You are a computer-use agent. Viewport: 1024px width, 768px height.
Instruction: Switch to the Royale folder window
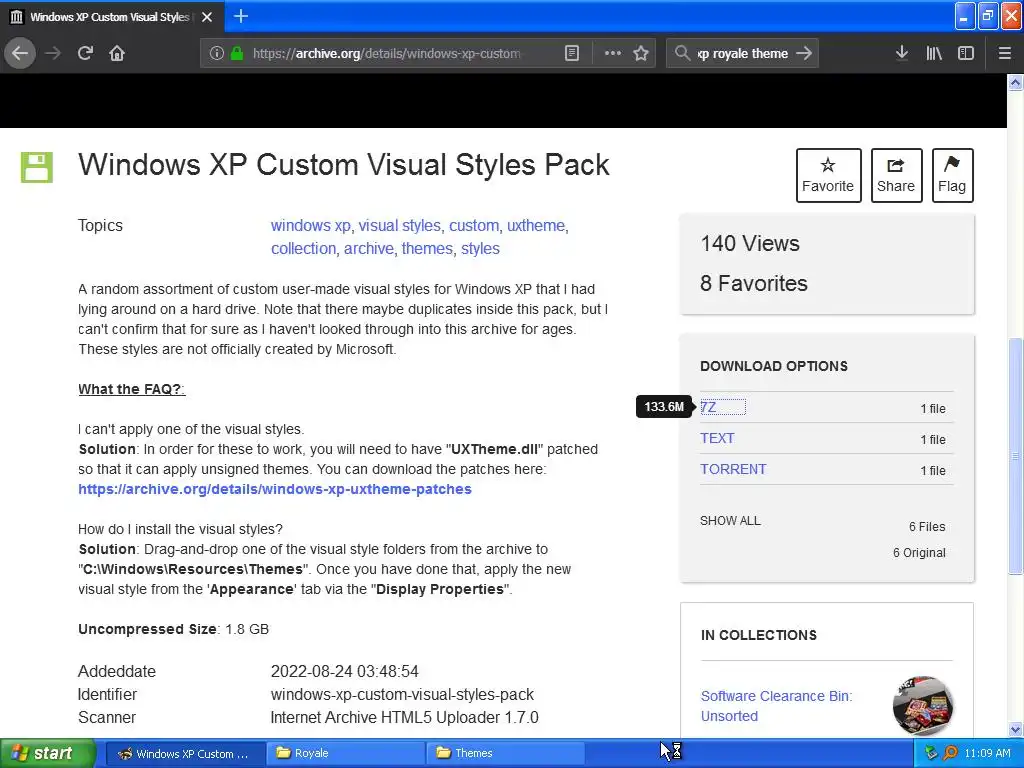coord(346,754)
